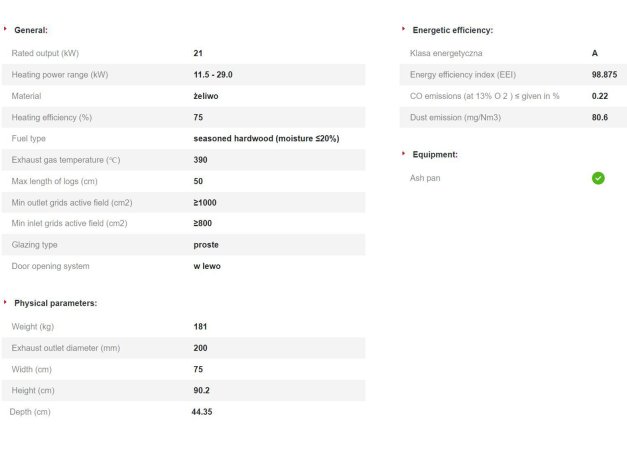Select the Equipment section heading
Screen dimensions: 627x450
click(435, 155)
